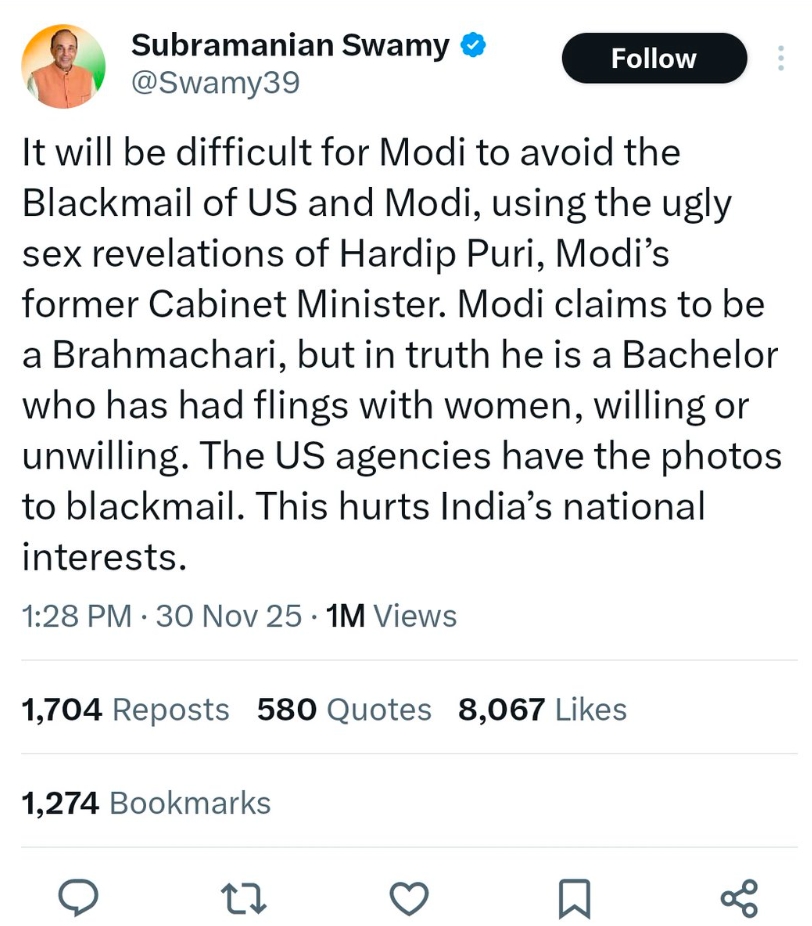
Task: View the 1,704 Reposts list
Action: [x=125, y=709]
